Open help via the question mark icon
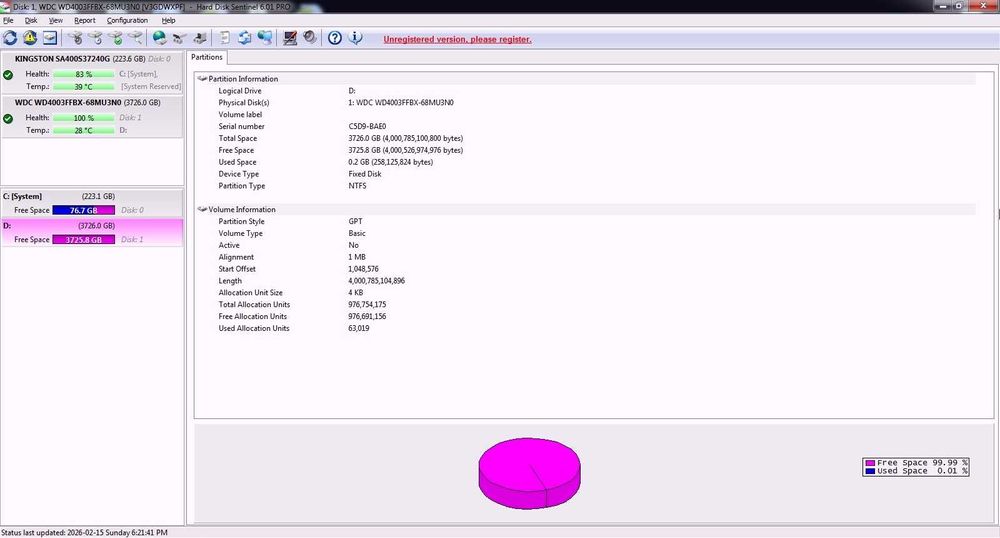Screen dimensions: 1000x538 click(x=335, y=38)
